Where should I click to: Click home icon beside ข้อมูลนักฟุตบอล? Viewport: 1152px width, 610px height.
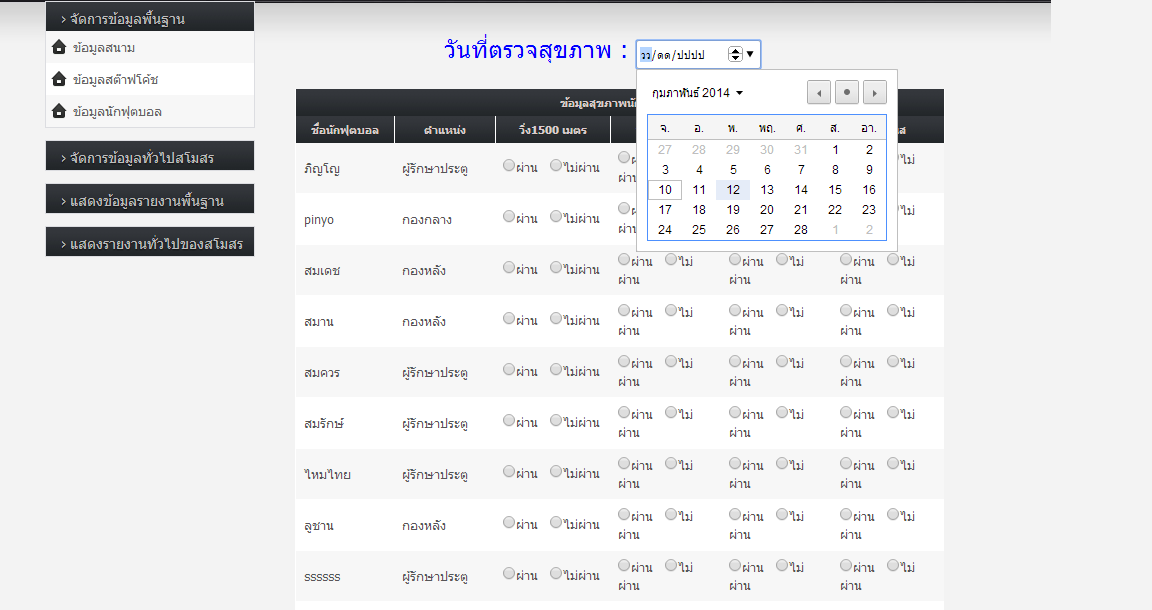(x=60, y=111)
